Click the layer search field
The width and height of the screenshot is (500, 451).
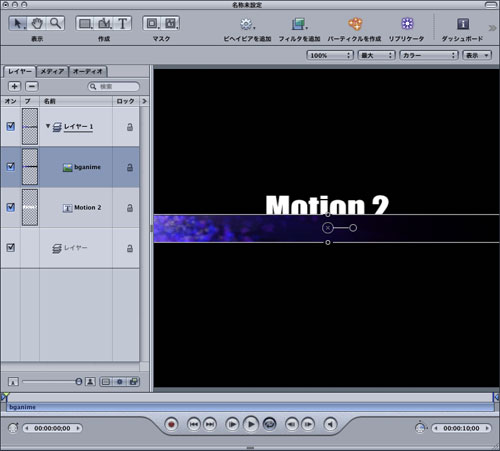pyautogui.click(x=114, y=86)
